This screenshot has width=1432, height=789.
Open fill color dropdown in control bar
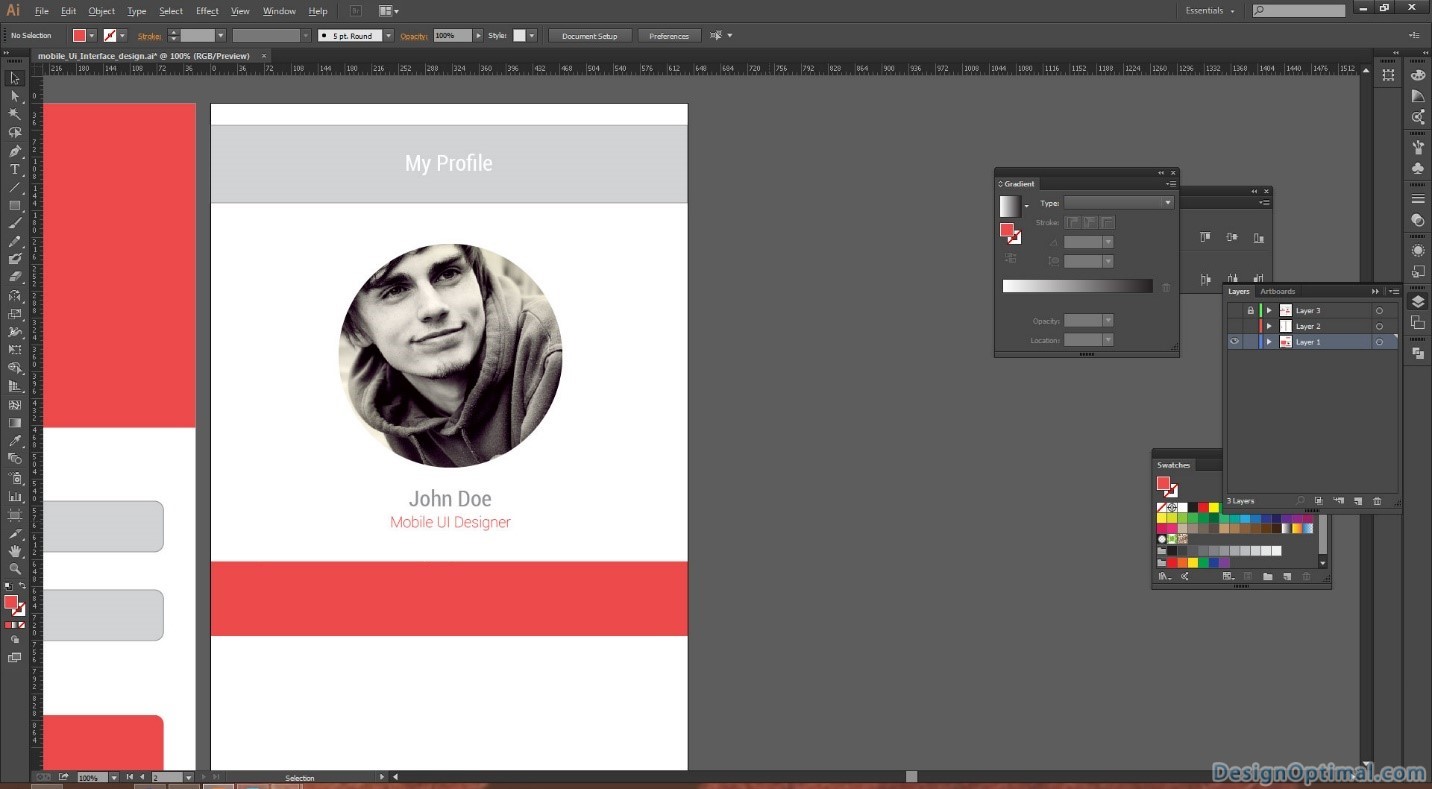pyautogui.click(x=93, y=36)
